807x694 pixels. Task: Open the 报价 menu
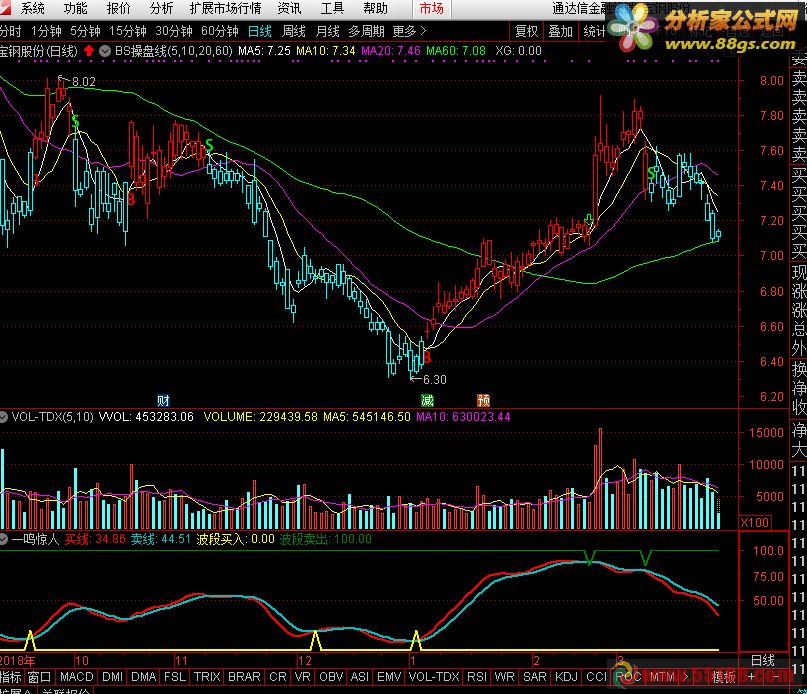tap(118, 8)
